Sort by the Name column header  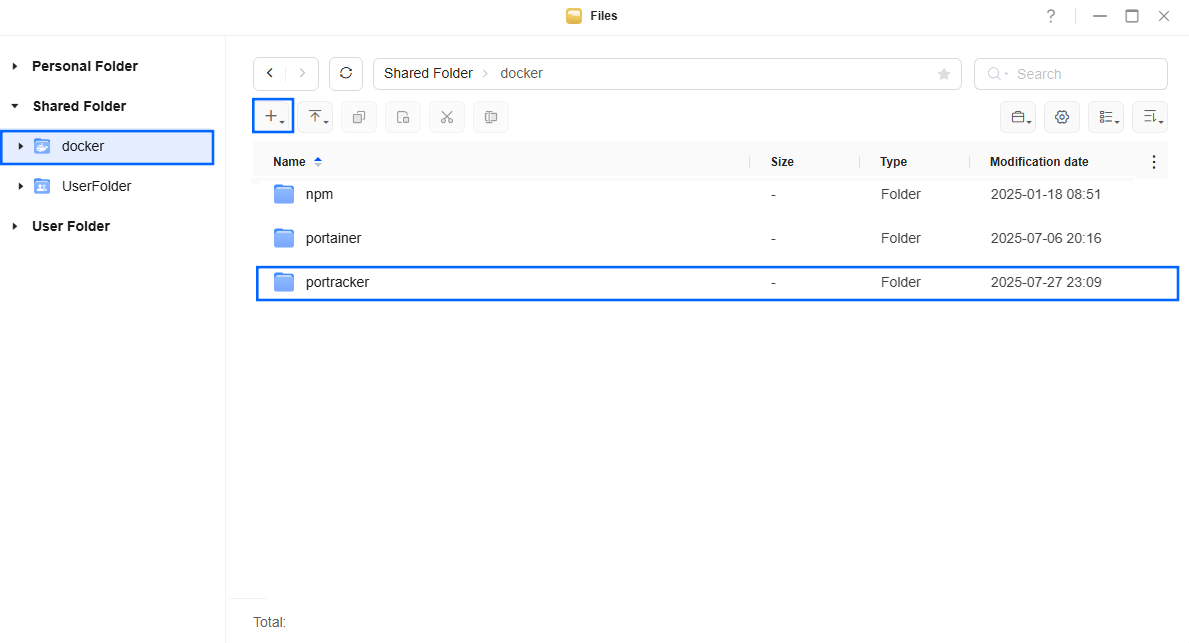pyautogui.click(x=290, y=162)
